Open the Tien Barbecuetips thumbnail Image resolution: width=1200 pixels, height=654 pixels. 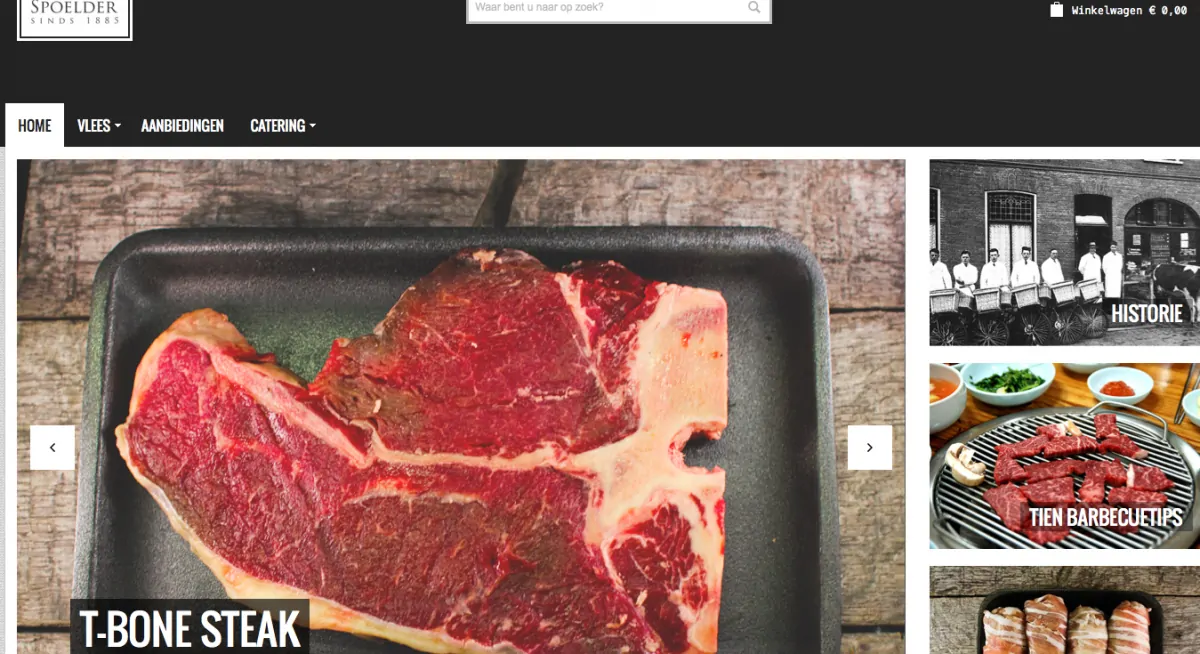pos(1065,456)
